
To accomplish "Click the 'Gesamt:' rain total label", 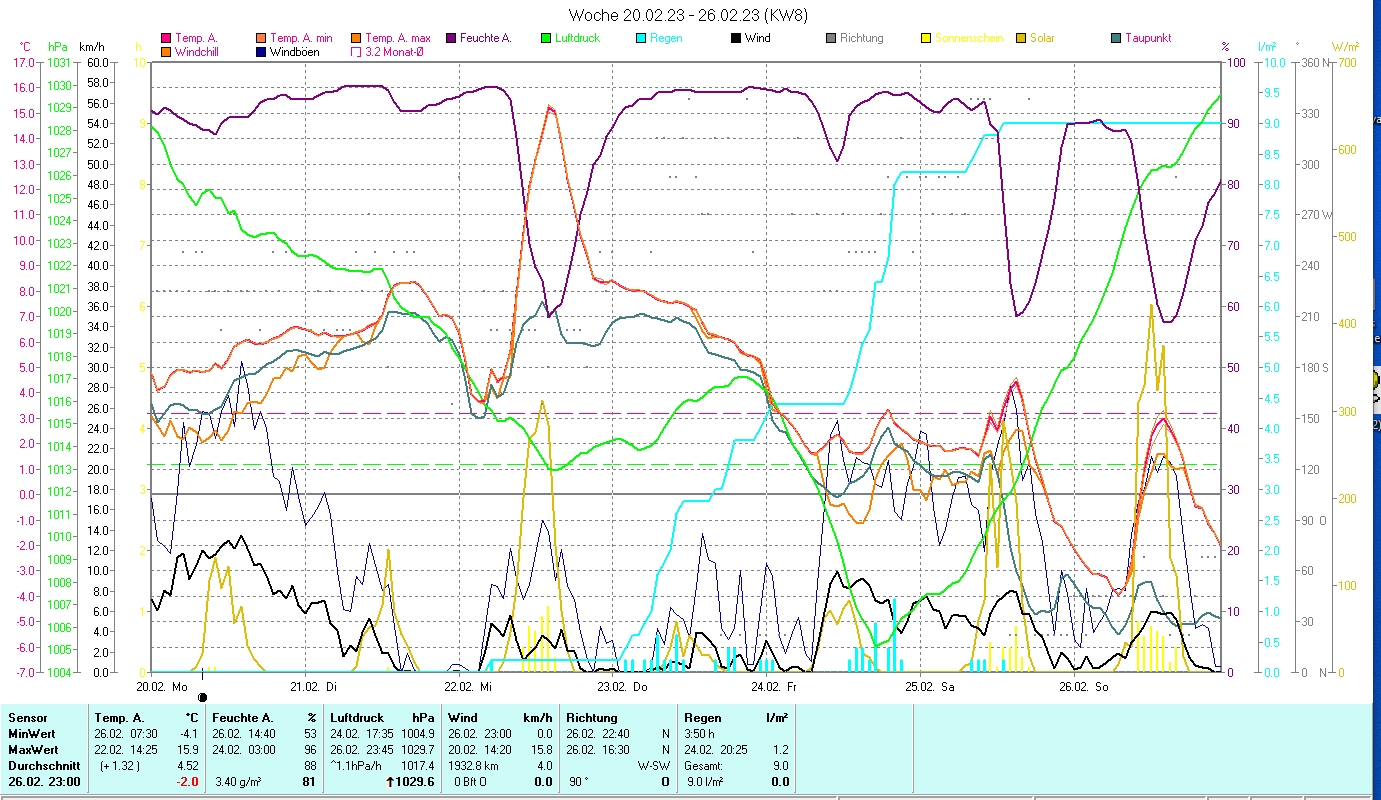I will 703,765.
